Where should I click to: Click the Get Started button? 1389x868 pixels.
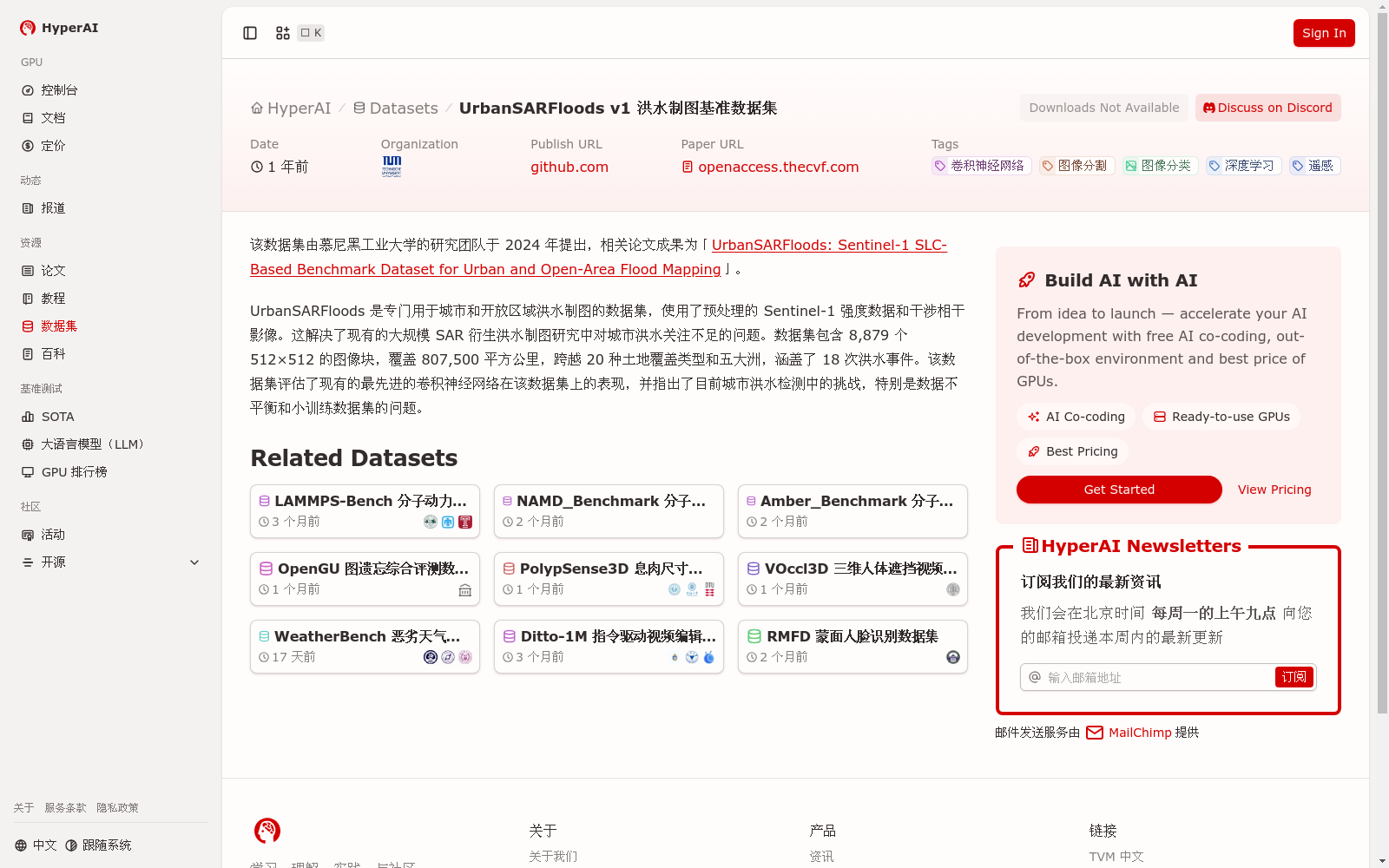click(1119, 490)
